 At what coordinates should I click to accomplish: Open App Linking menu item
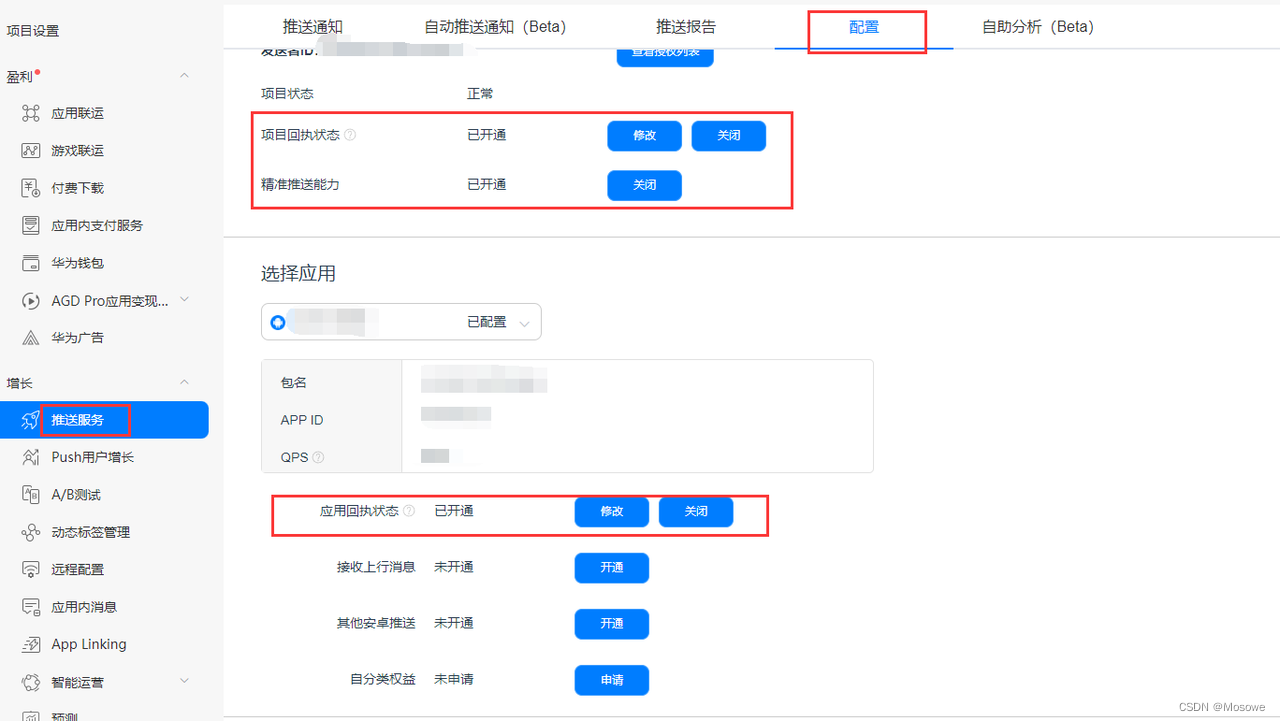[89, 644]
